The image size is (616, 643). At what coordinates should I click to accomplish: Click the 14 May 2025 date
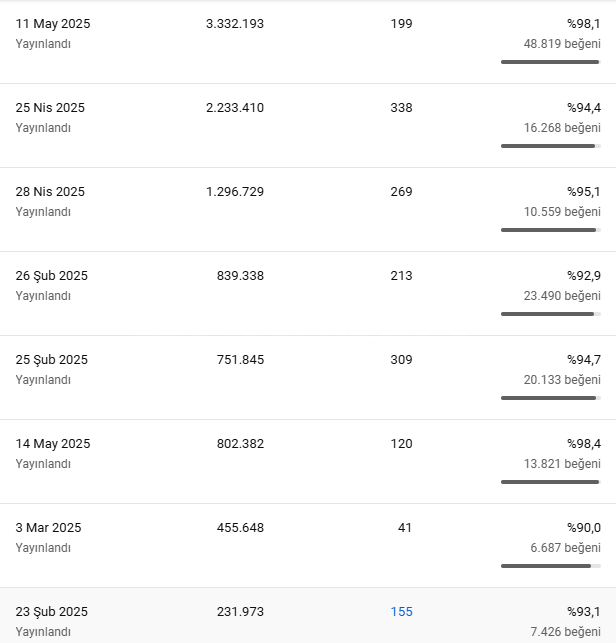[x=52, y=444]
